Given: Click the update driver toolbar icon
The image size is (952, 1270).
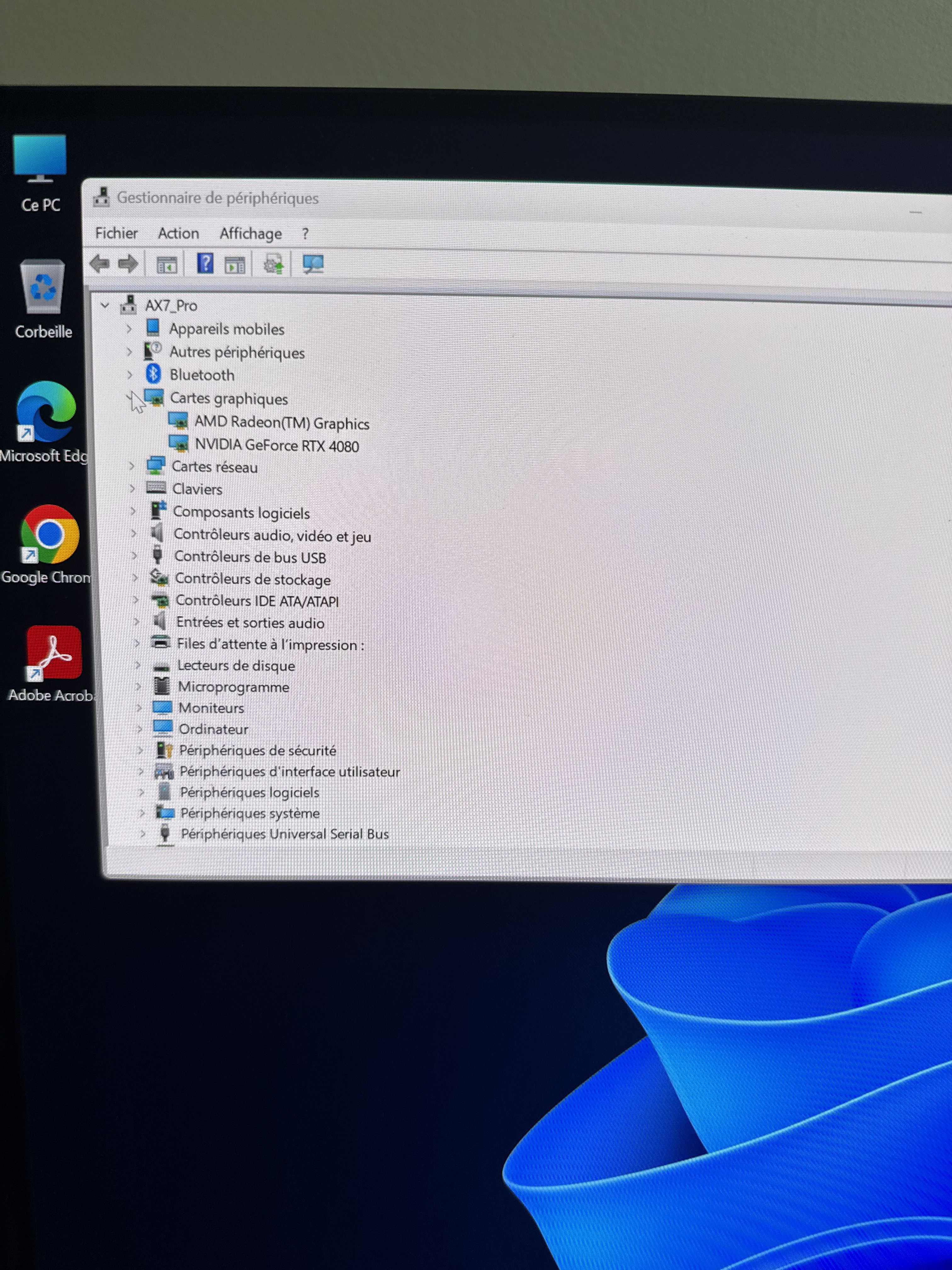Looking at the screenshot, I should point(273,265).
